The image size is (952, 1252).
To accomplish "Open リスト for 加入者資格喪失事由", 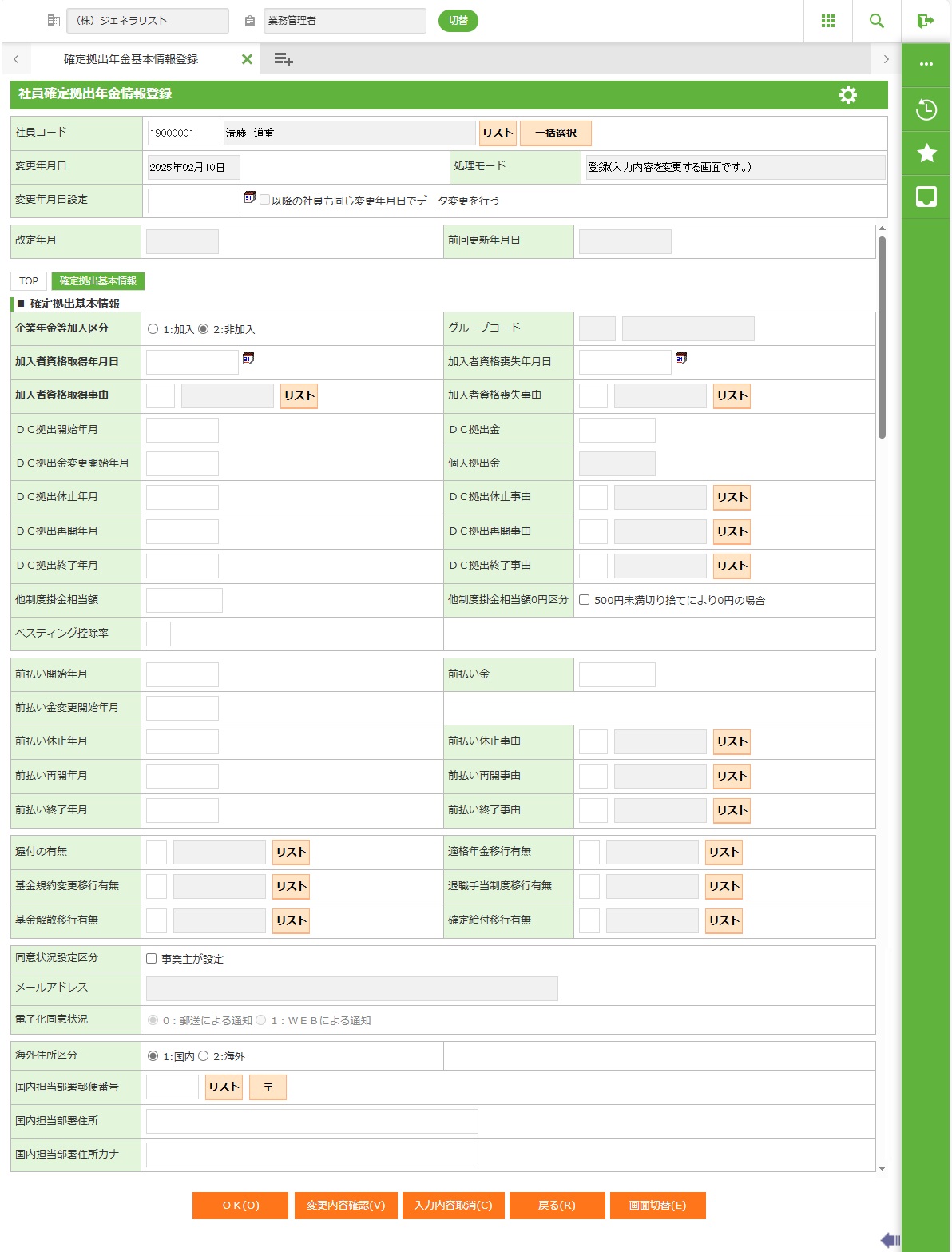I will [x=732, y=396].
